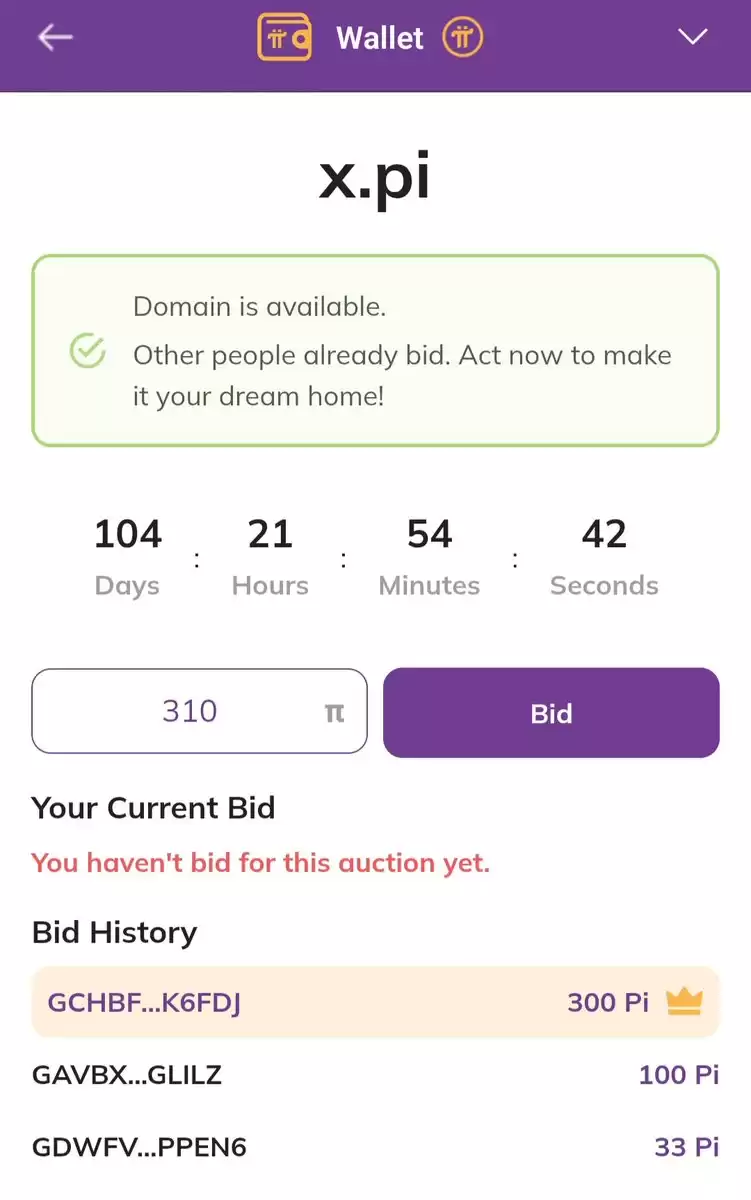Open bidder GAVBX...GLILZ entry
The image size is (751, 1200).
[x=375, y=1075]
